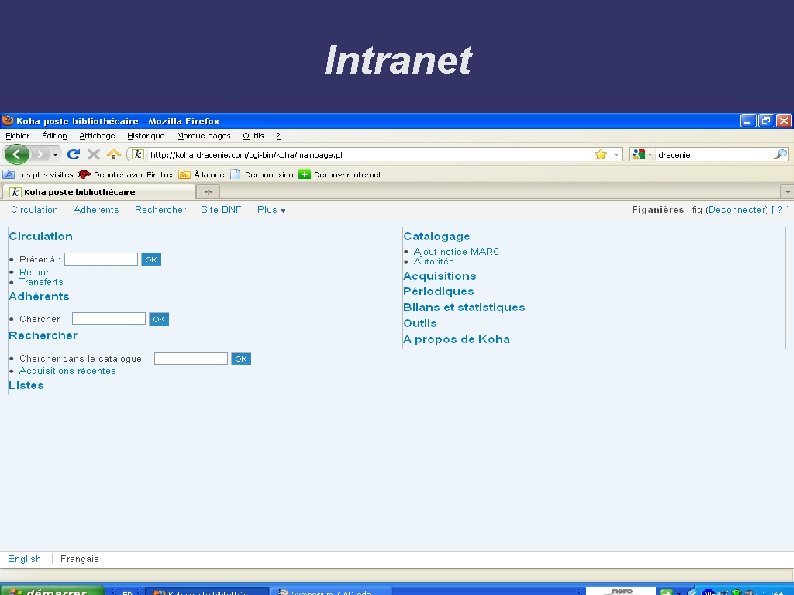Open the Rechercher section heading
The image size is (794, 595).
[x=43, y=335]
